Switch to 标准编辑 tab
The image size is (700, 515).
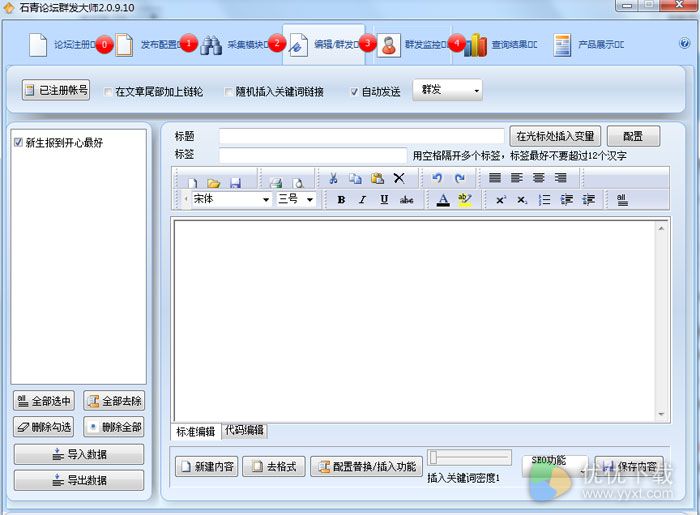coord(196,431)
